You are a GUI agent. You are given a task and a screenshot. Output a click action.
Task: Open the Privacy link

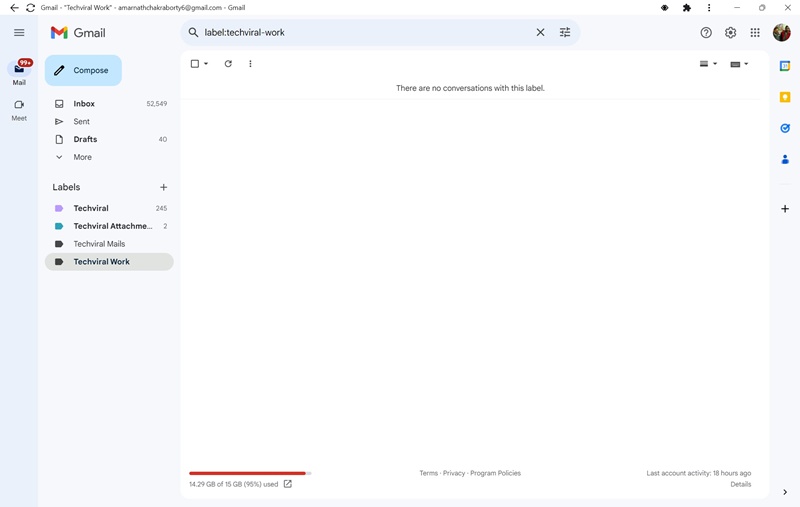[x=454, y=473]
